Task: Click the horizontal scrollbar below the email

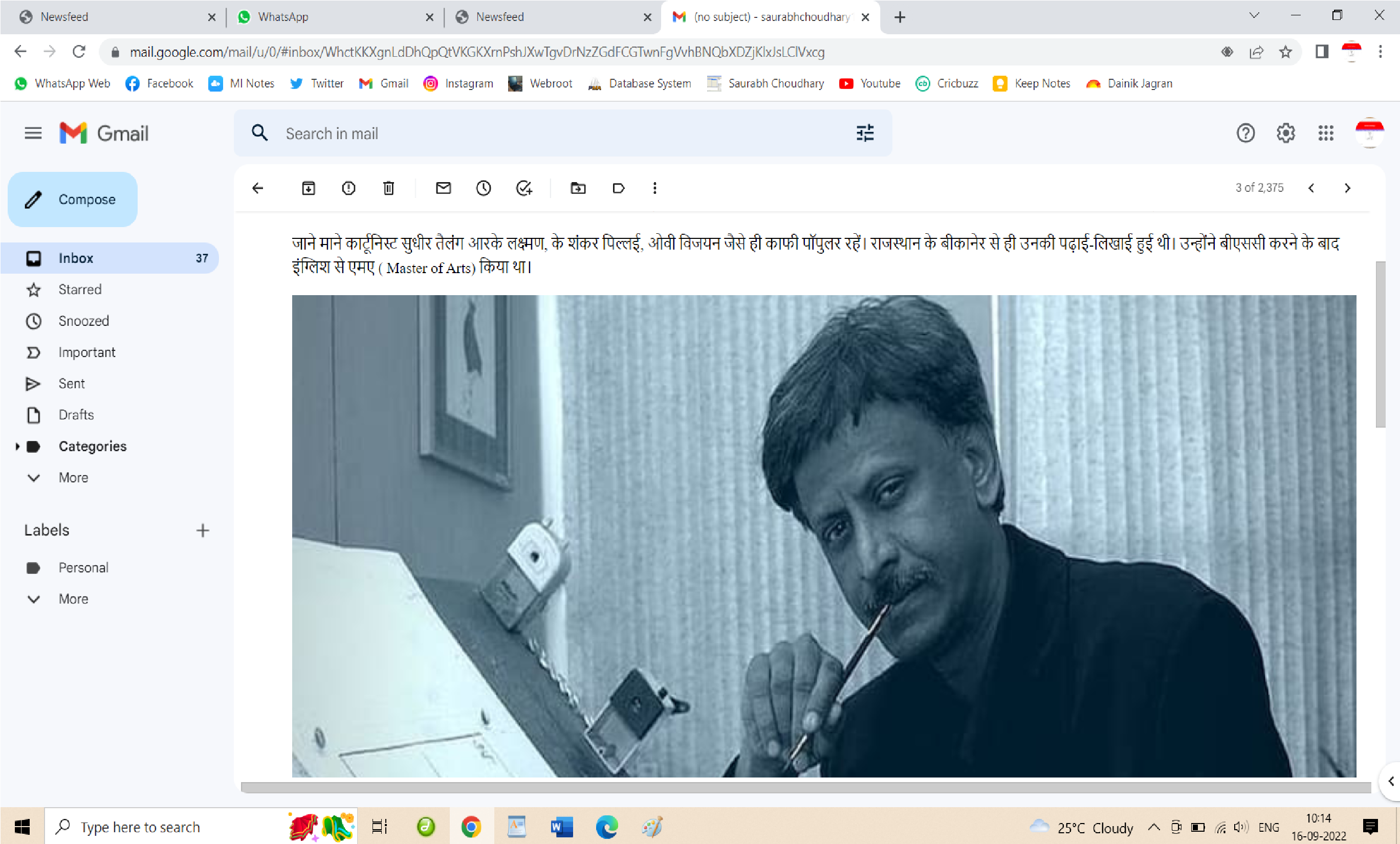Action: (805, 787)
